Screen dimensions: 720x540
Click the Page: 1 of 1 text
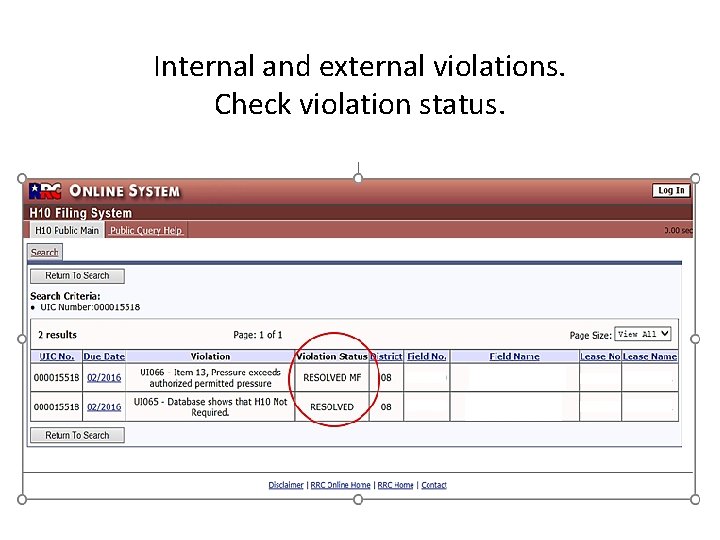coord(258,335)
